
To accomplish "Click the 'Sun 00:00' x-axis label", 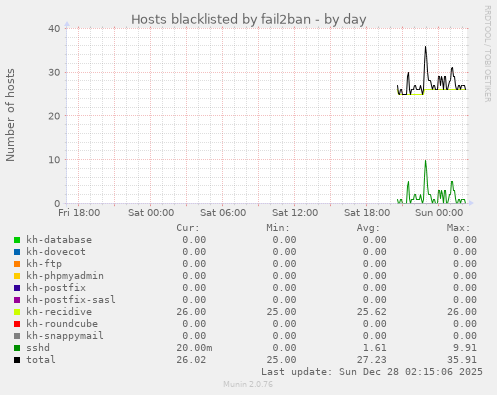I will 439,213.
